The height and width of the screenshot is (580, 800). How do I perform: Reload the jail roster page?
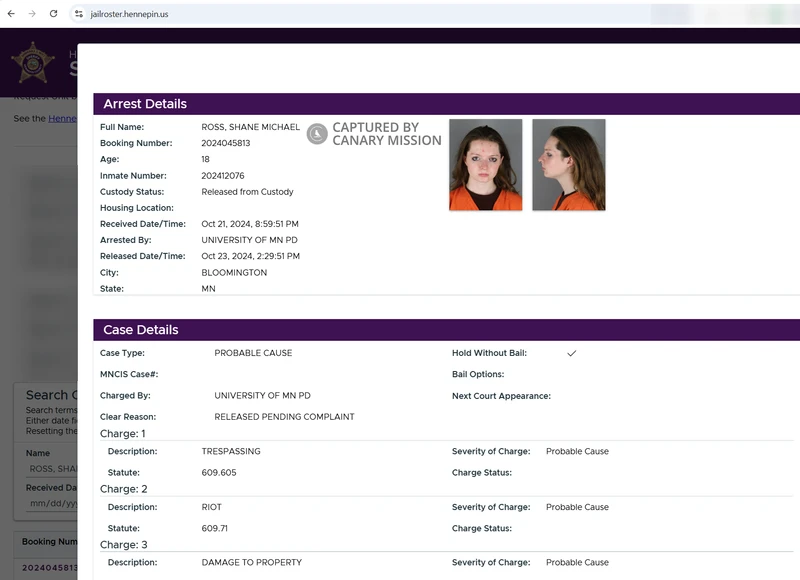[x=54, y=14]
